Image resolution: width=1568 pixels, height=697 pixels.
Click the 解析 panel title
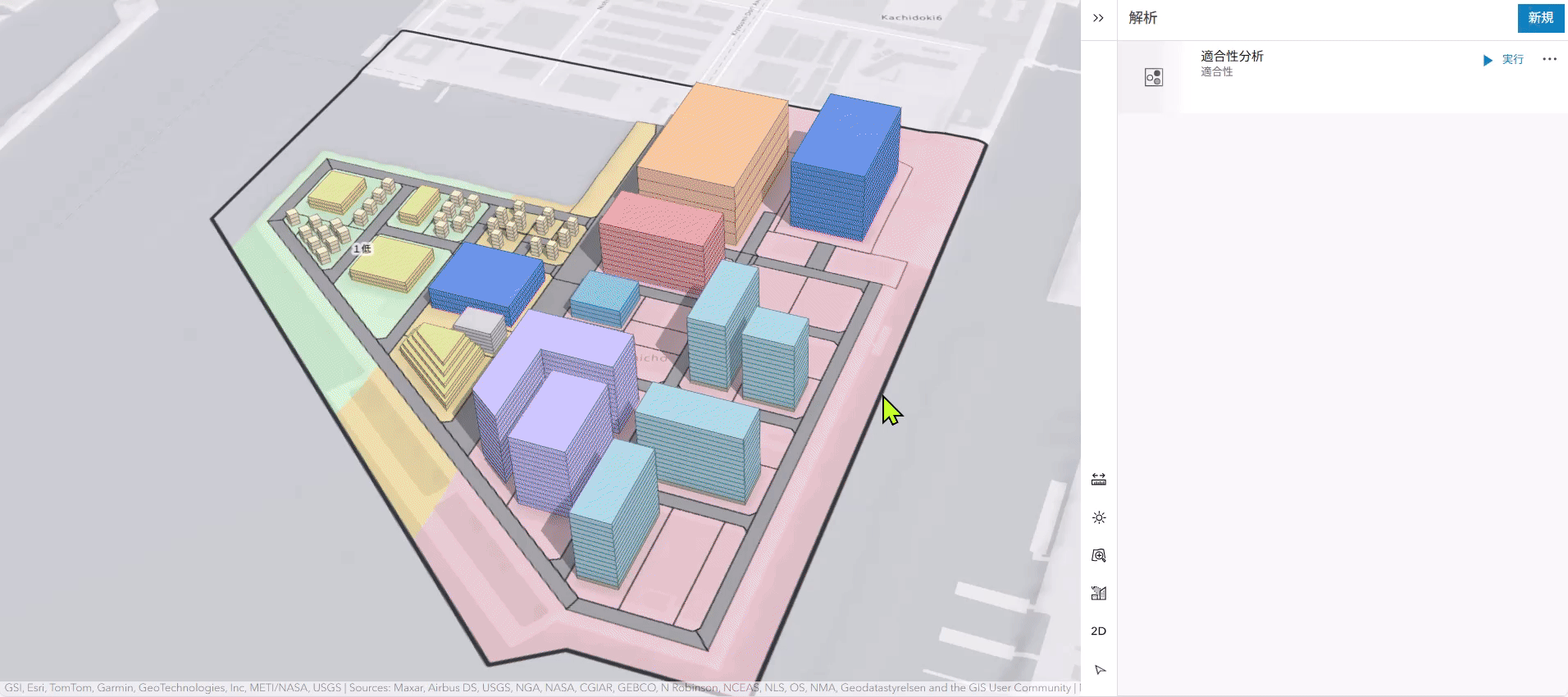pyautogui.click(x=1142, y=18)
